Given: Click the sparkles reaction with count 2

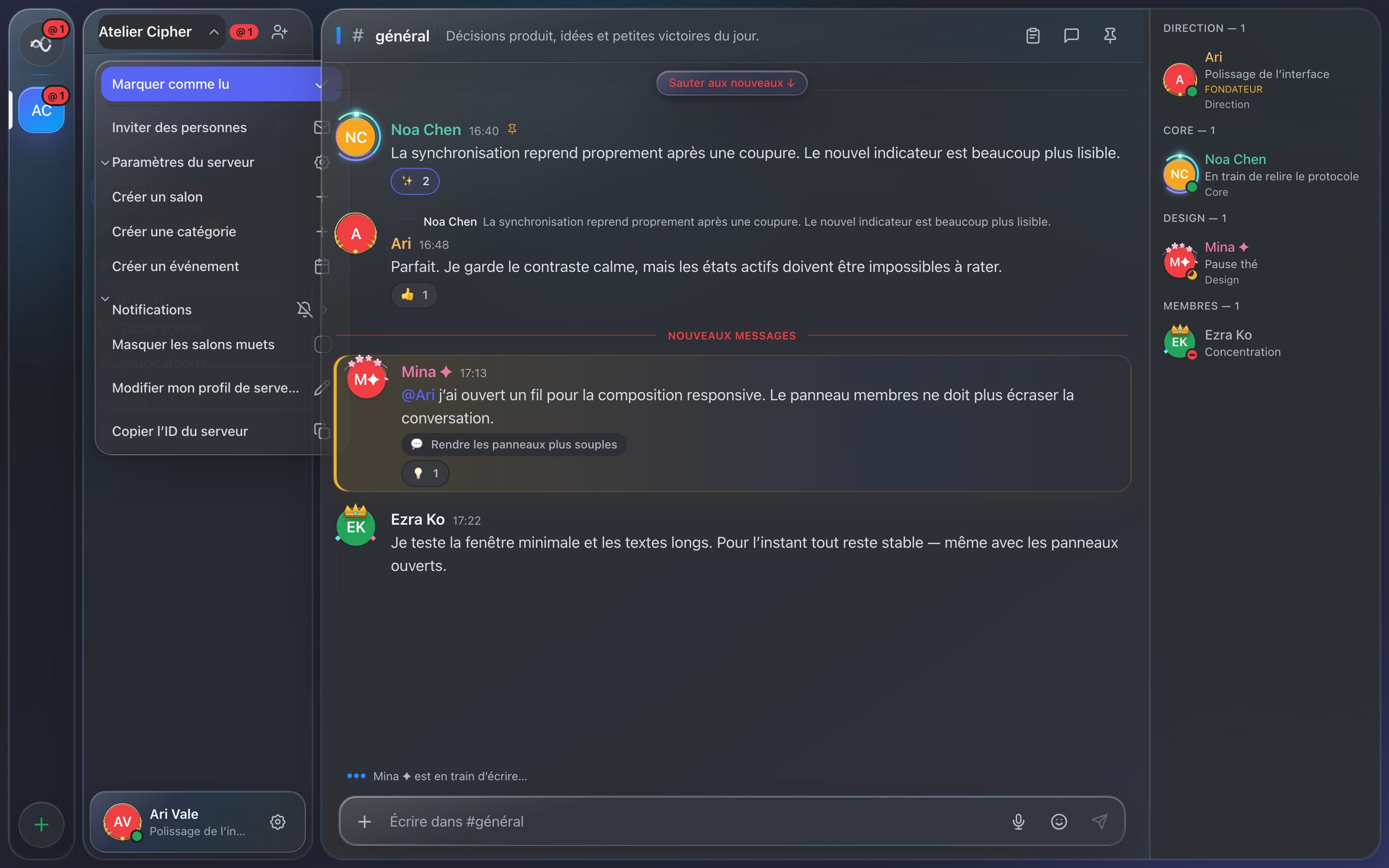Looking at the screenshot, I should tap(415, 181).
